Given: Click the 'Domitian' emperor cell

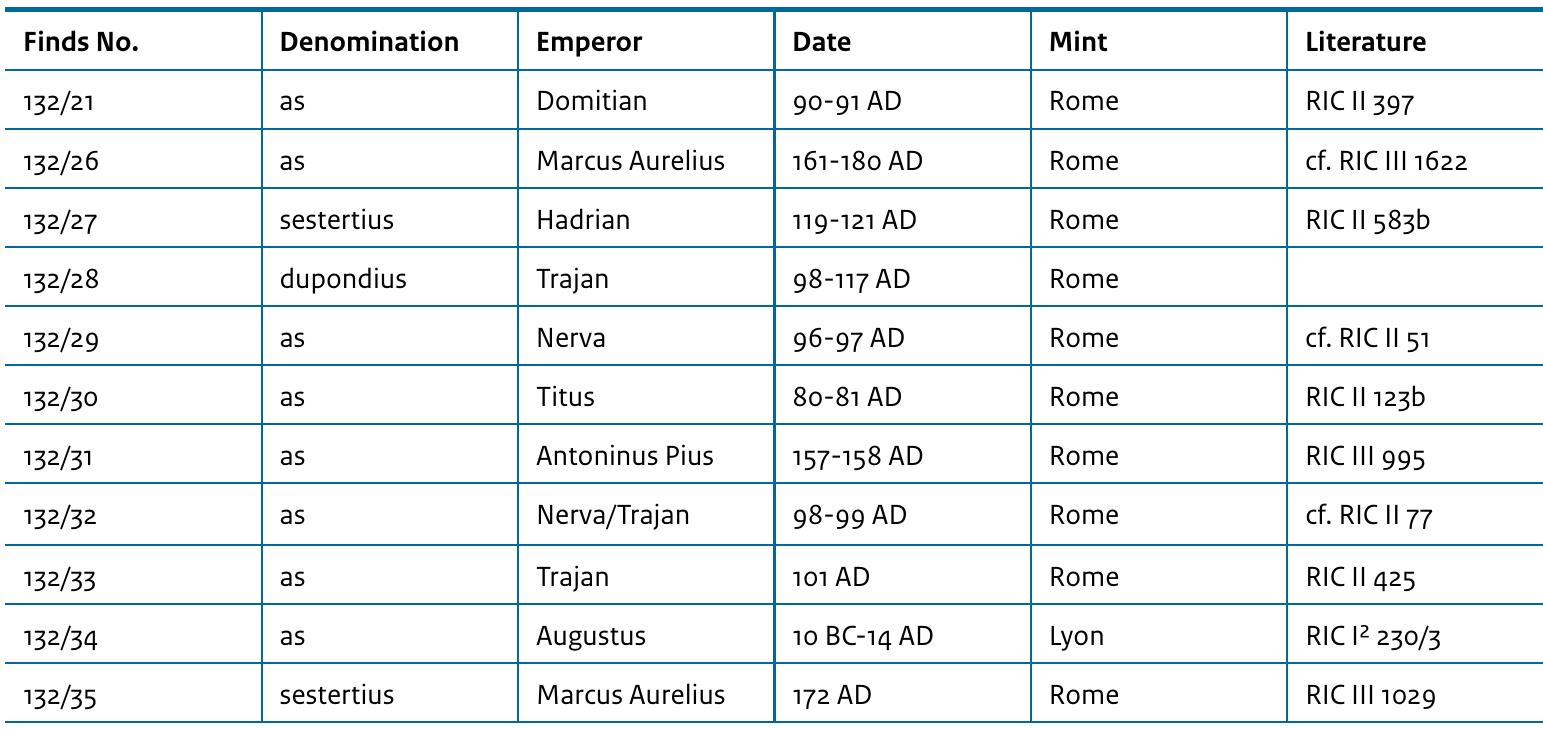Looking at the screenshot, I should click(591, 101).
